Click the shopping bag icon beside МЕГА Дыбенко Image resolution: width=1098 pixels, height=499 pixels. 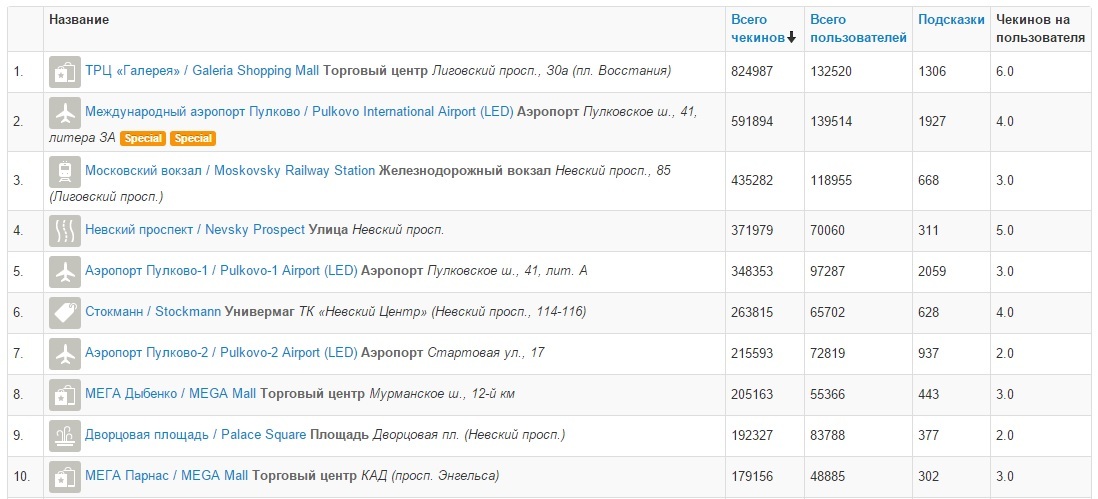point(65,394)
